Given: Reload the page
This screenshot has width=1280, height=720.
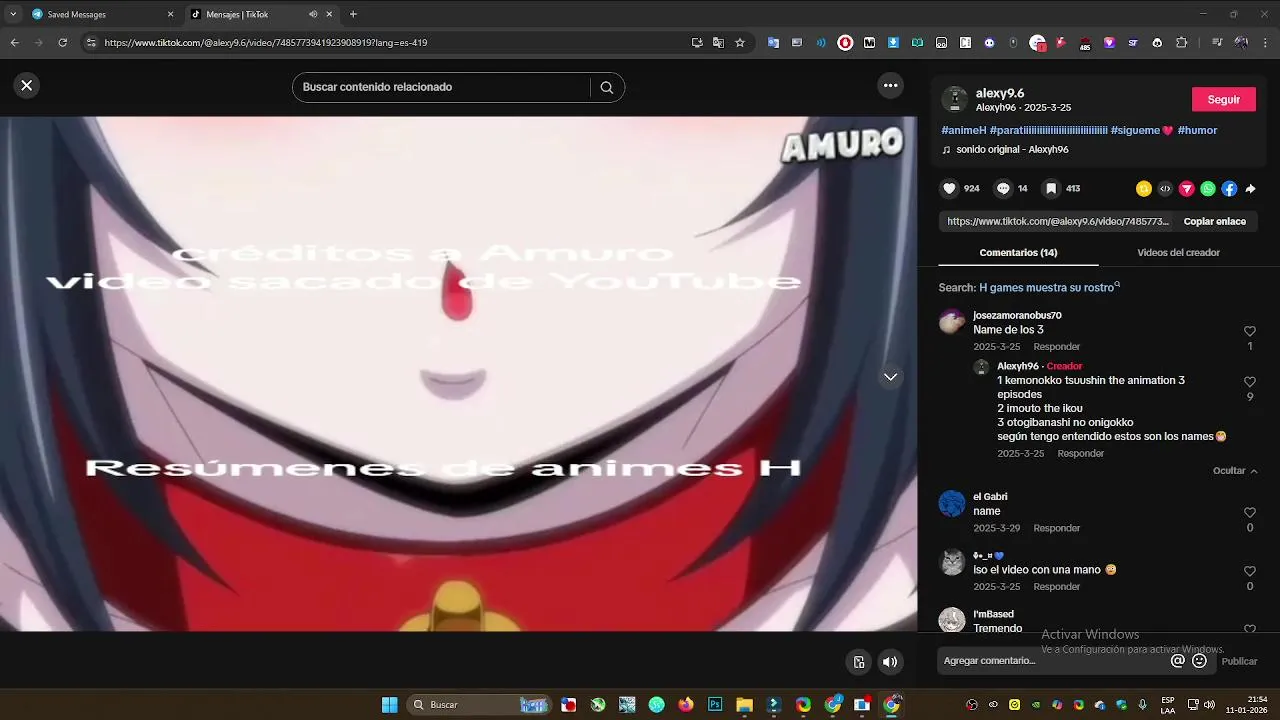Looking at the screenshot, I should coord(62,43).
